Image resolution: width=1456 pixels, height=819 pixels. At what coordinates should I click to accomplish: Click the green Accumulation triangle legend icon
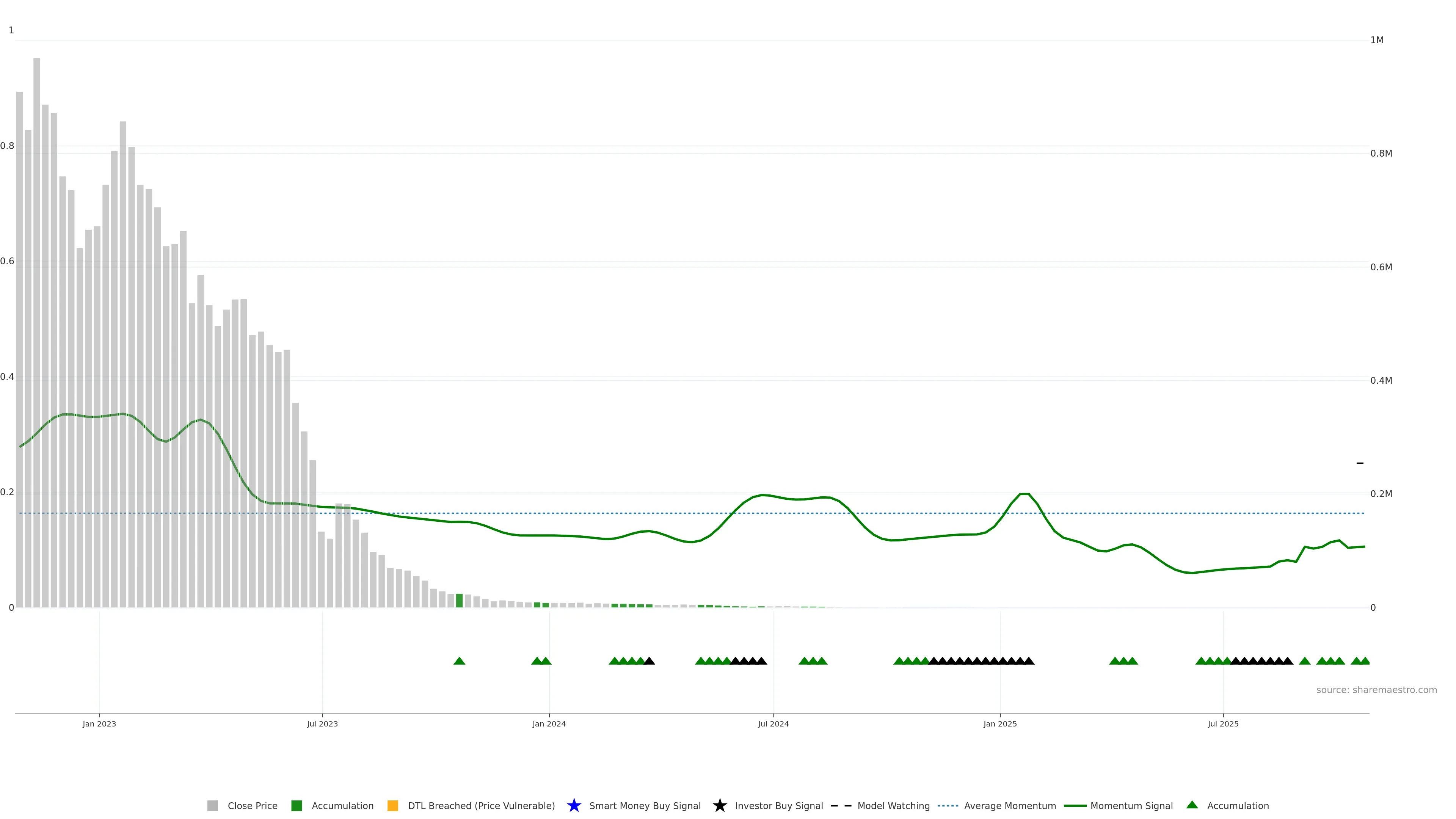[x=1192, y=805]
